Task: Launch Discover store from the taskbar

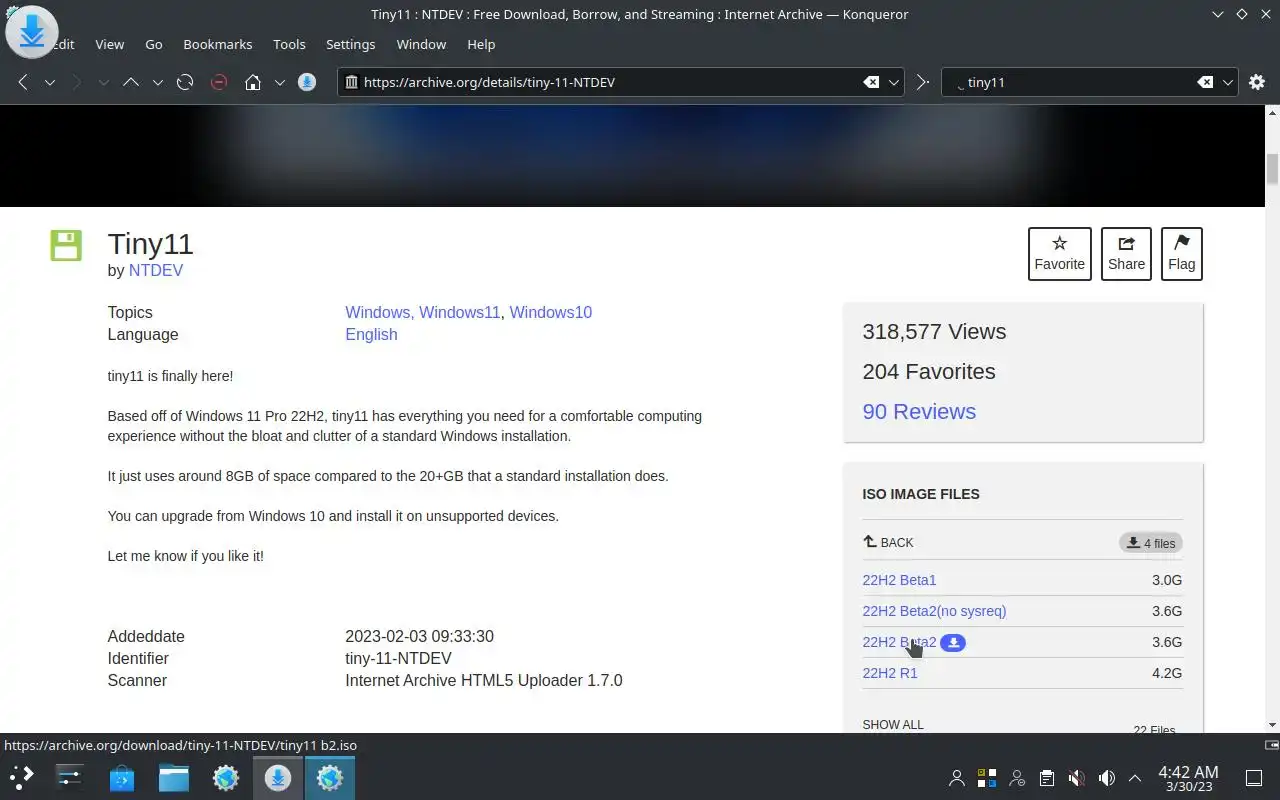Action: tap(122, 777)
